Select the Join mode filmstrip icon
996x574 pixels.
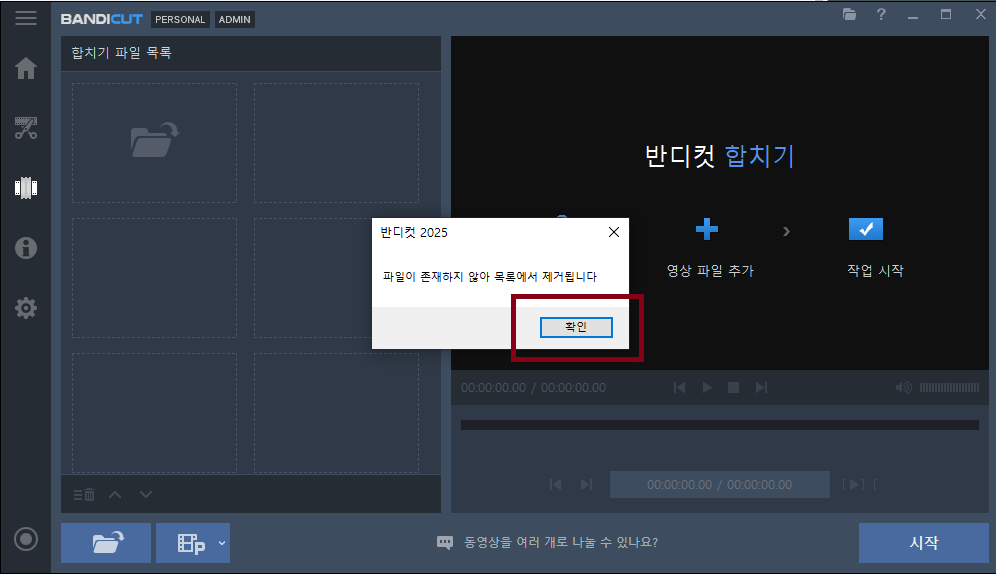[26, 187]
